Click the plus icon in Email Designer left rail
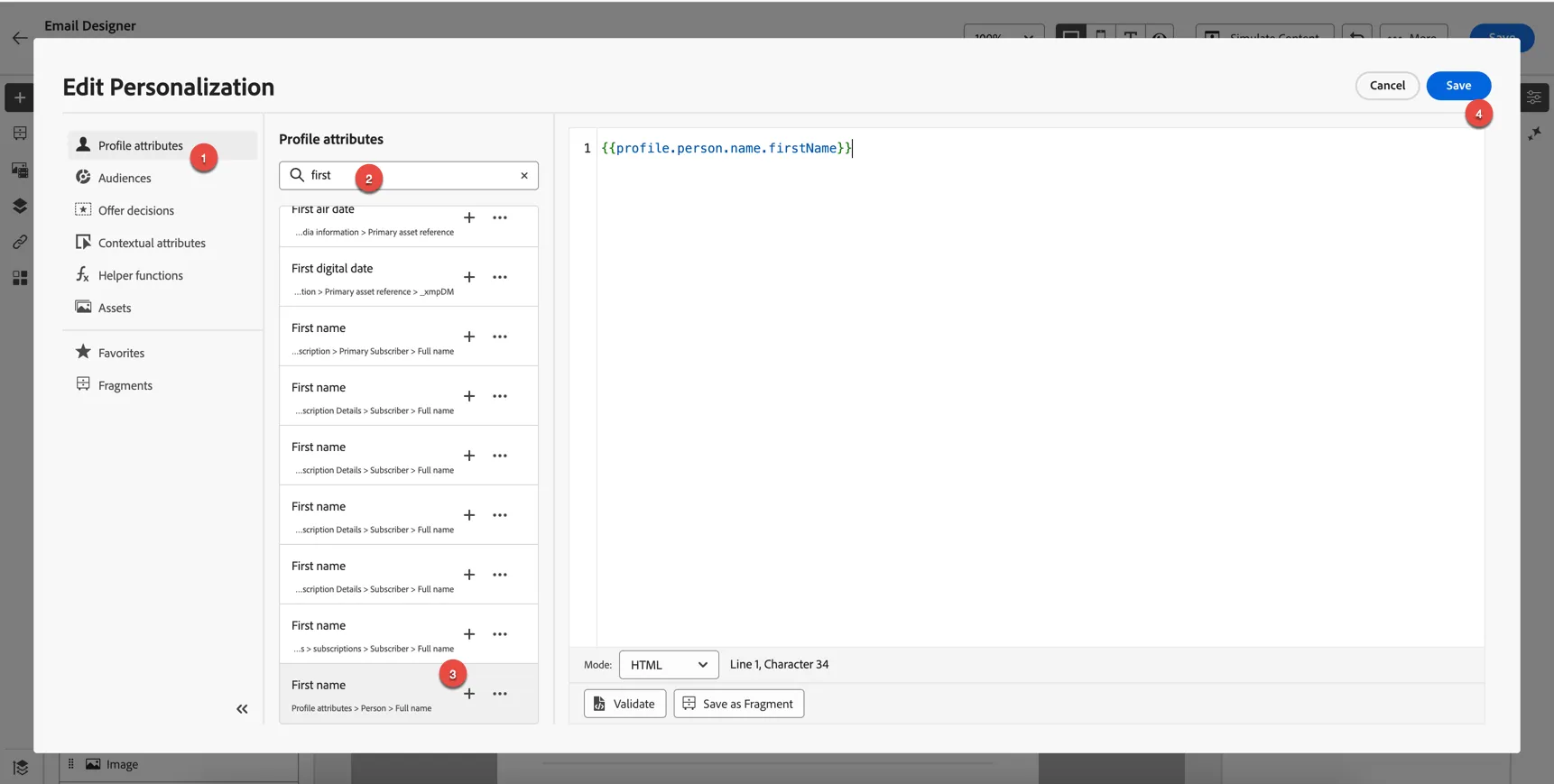Viewport: 1554px width, 784px height. [20, 97]
